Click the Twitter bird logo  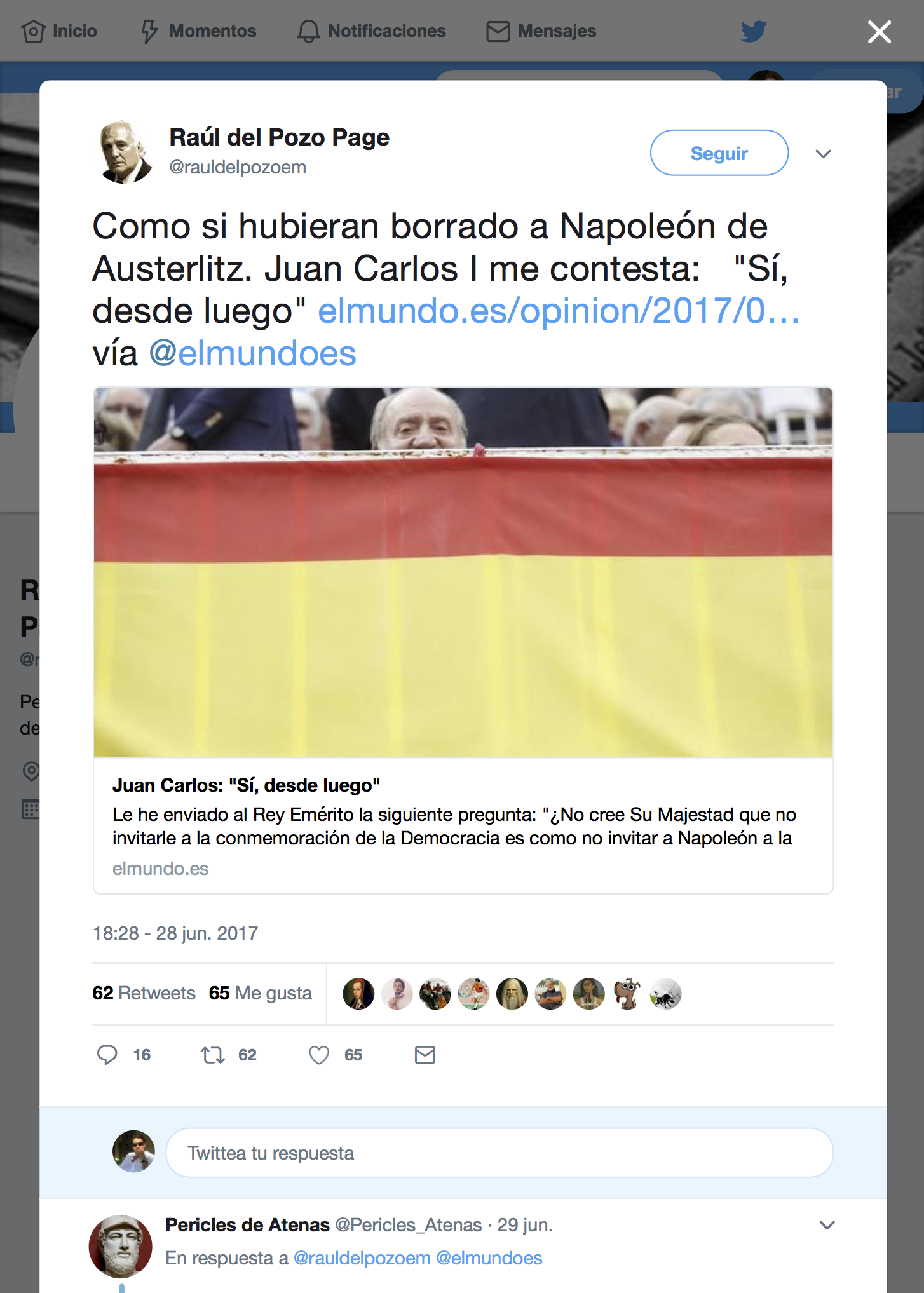754,30
